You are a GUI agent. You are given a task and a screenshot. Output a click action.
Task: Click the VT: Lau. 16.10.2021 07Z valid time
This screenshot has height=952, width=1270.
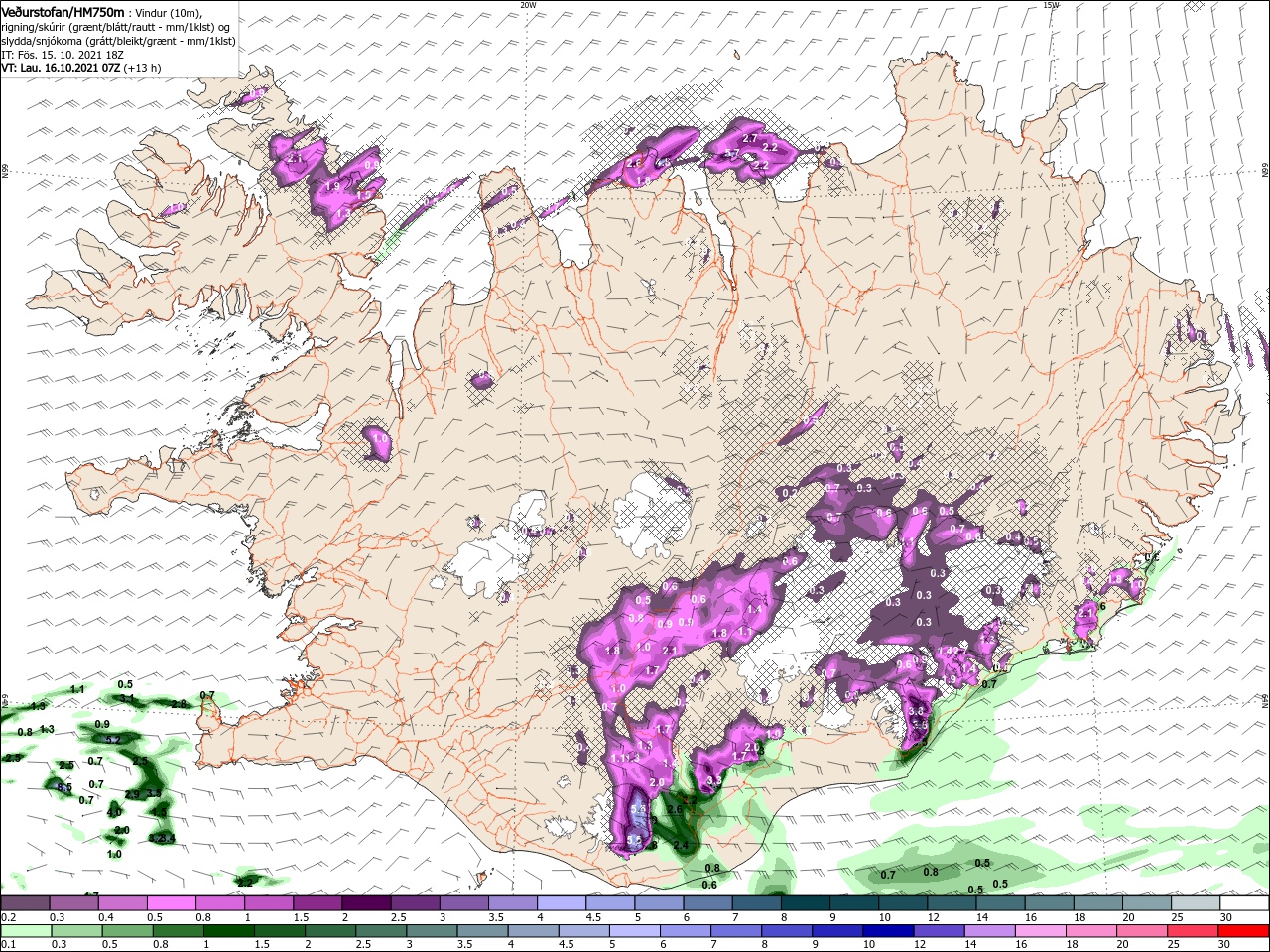(x=61, y=68)
